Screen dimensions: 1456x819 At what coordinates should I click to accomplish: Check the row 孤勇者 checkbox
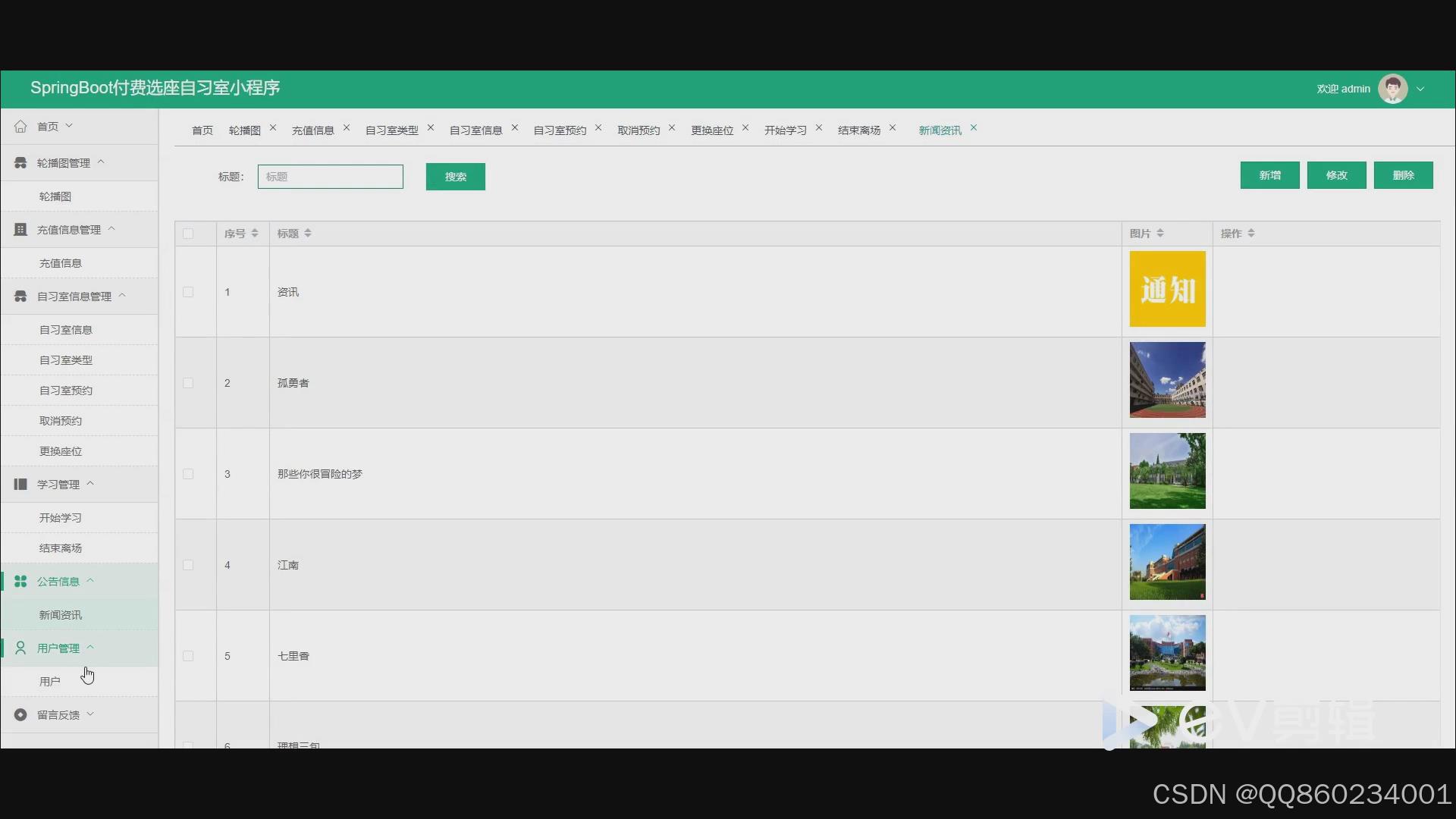[188, 383]
